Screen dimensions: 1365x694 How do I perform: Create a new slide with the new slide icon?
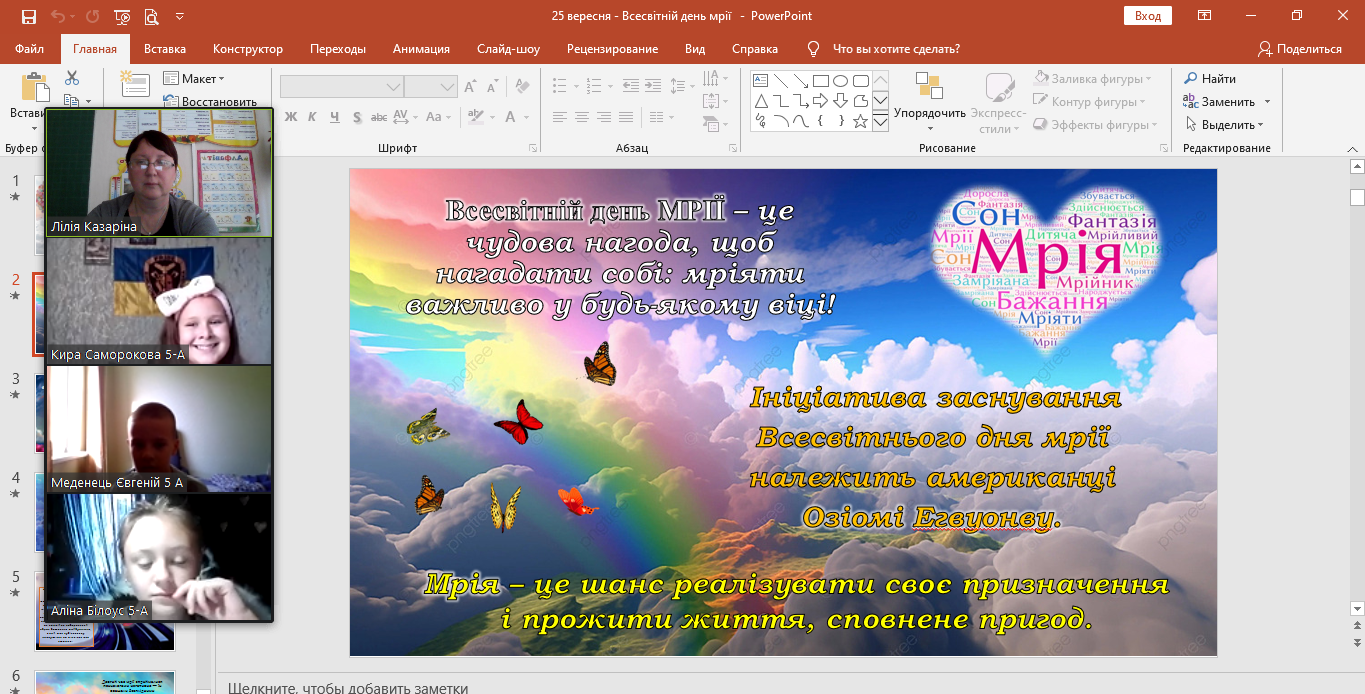135,86
